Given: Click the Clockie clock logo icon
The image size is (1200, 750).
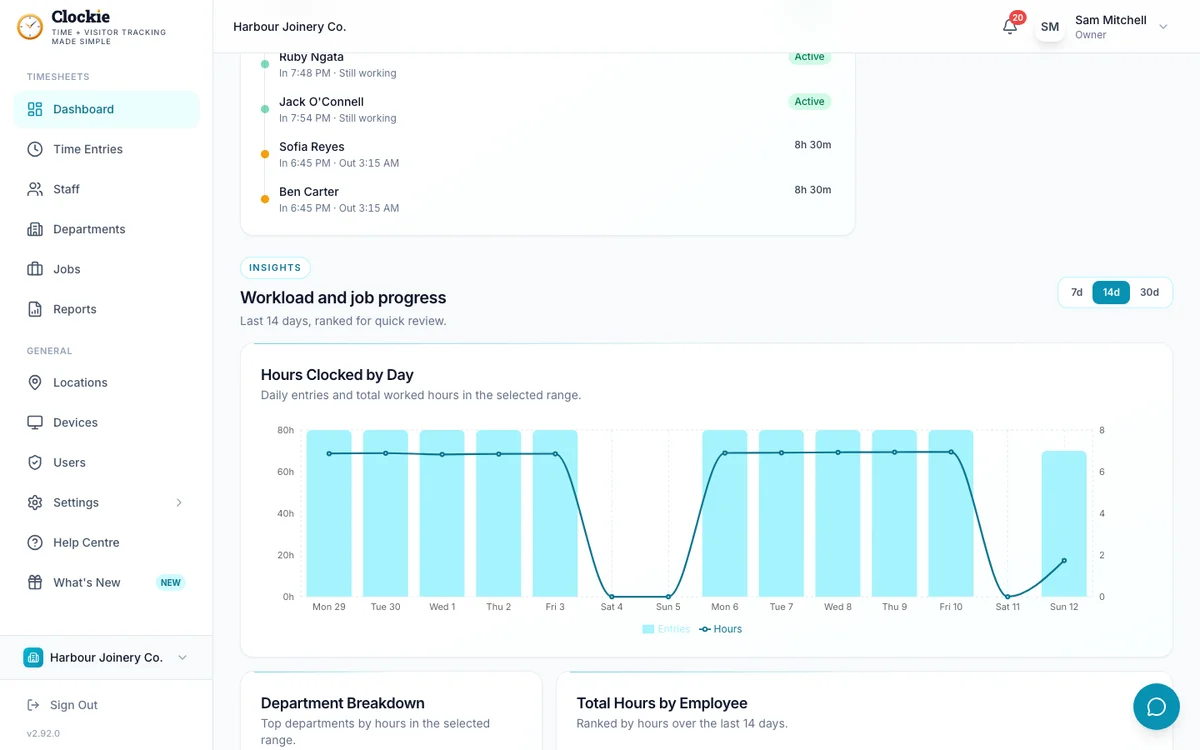Looking at the screenshot, I should point(30,27).
